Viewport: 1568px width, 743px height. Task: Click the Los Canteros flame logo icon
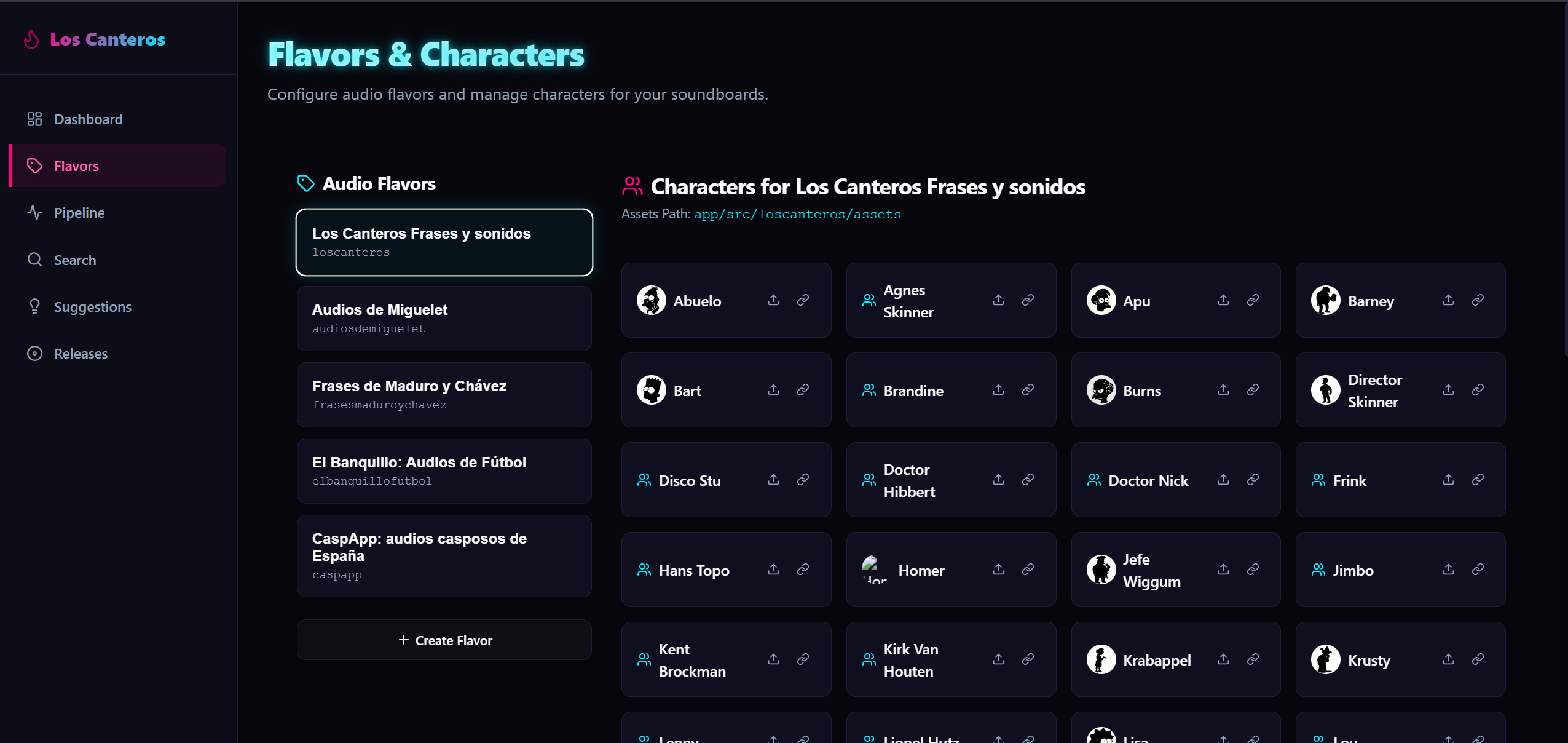[31, 39]
